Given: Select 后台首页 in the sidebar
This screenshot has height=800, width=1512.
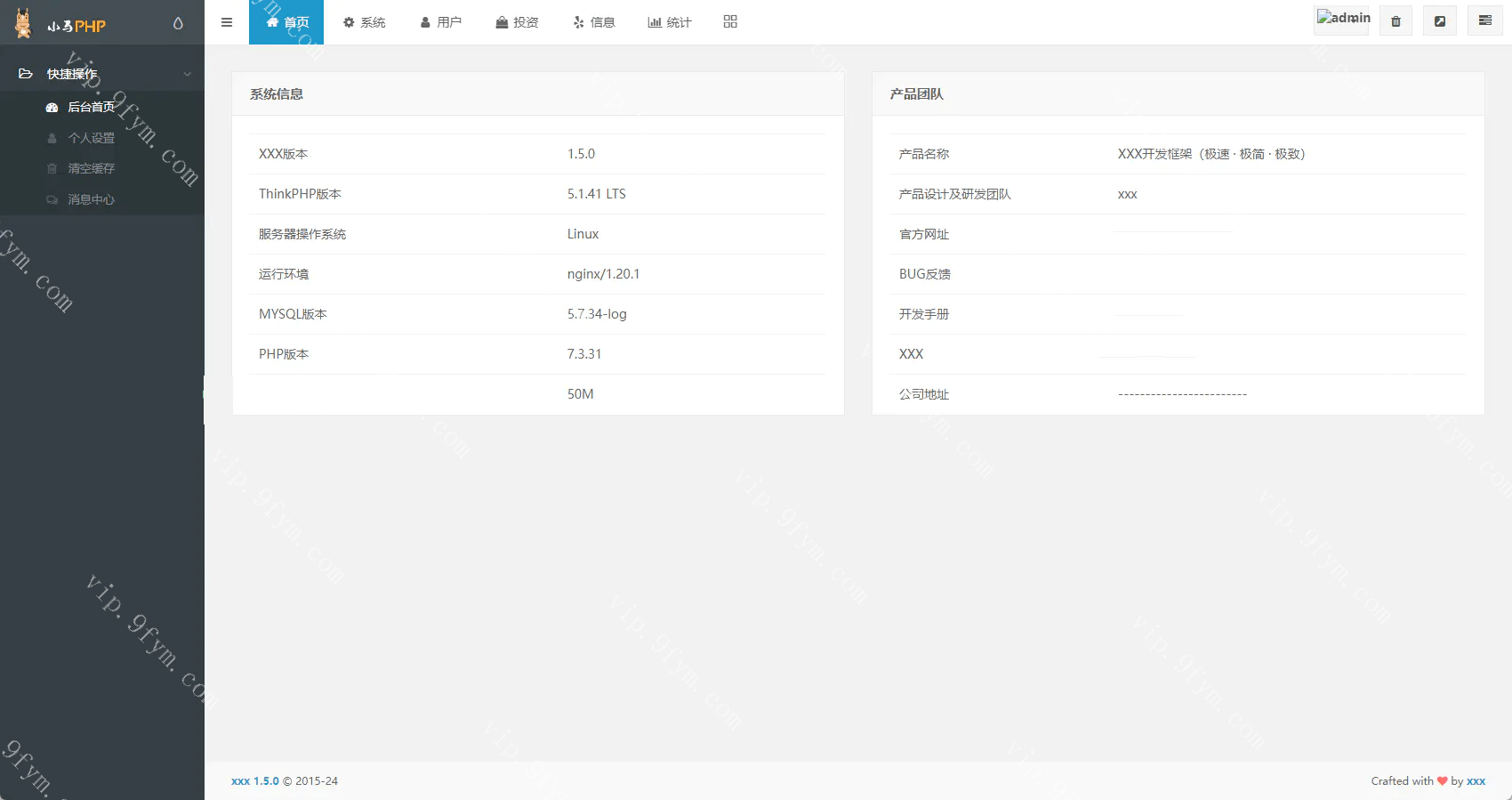Looking at the screenshot, I should (x=91, y=107).
